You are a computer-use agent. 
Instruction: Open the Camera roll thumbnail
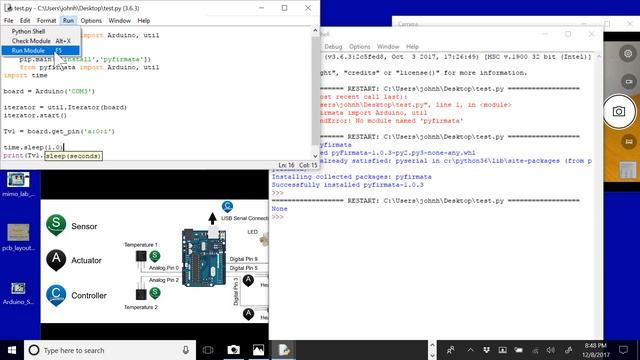[x=627, y=170]
